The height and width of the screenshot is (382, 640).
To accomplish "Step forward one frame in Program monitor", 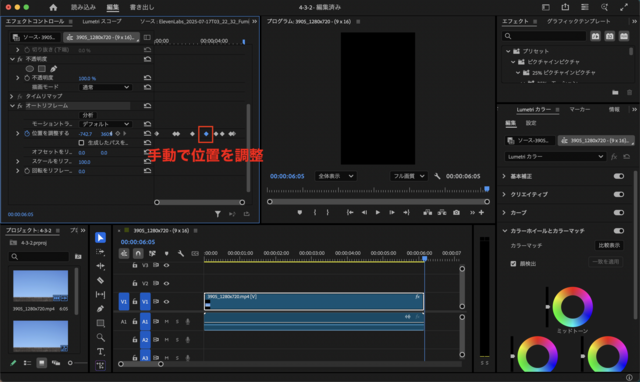I will point(391,212).
